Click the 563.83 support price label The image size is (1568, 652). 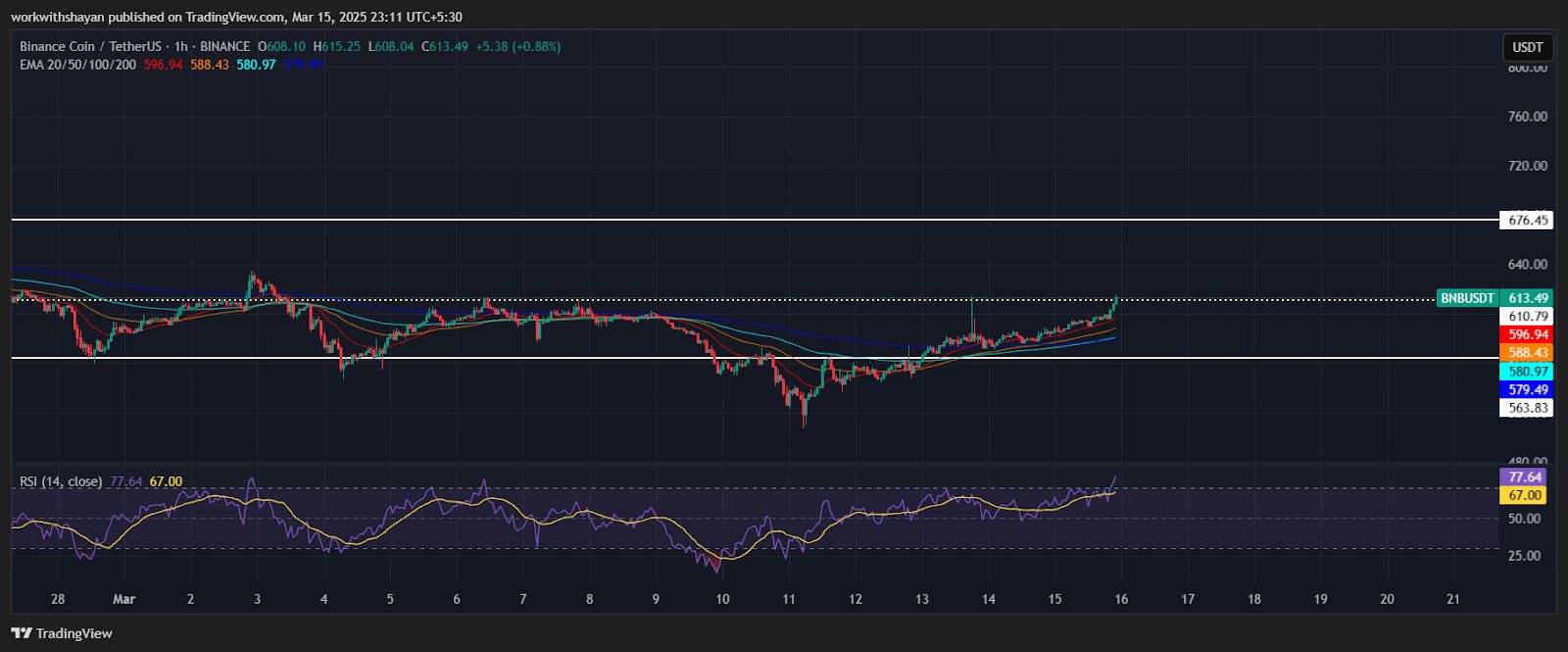pos(1528,409)
